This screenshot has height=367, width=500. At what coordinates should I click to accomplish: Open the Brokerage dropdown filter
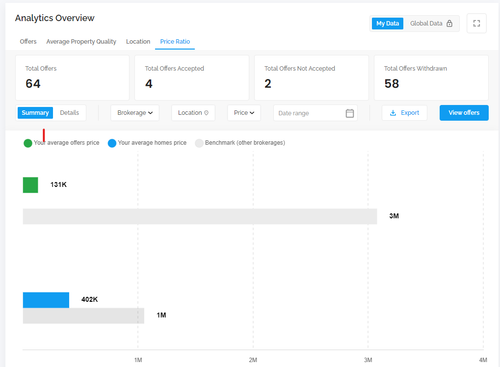pos(135,113)
